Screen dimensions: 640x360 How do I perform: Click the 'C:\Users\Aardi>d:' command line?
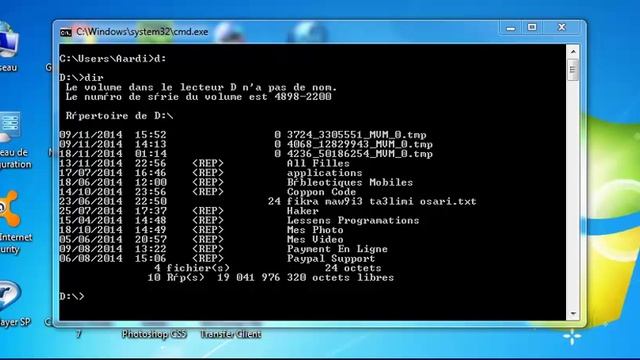113,59
